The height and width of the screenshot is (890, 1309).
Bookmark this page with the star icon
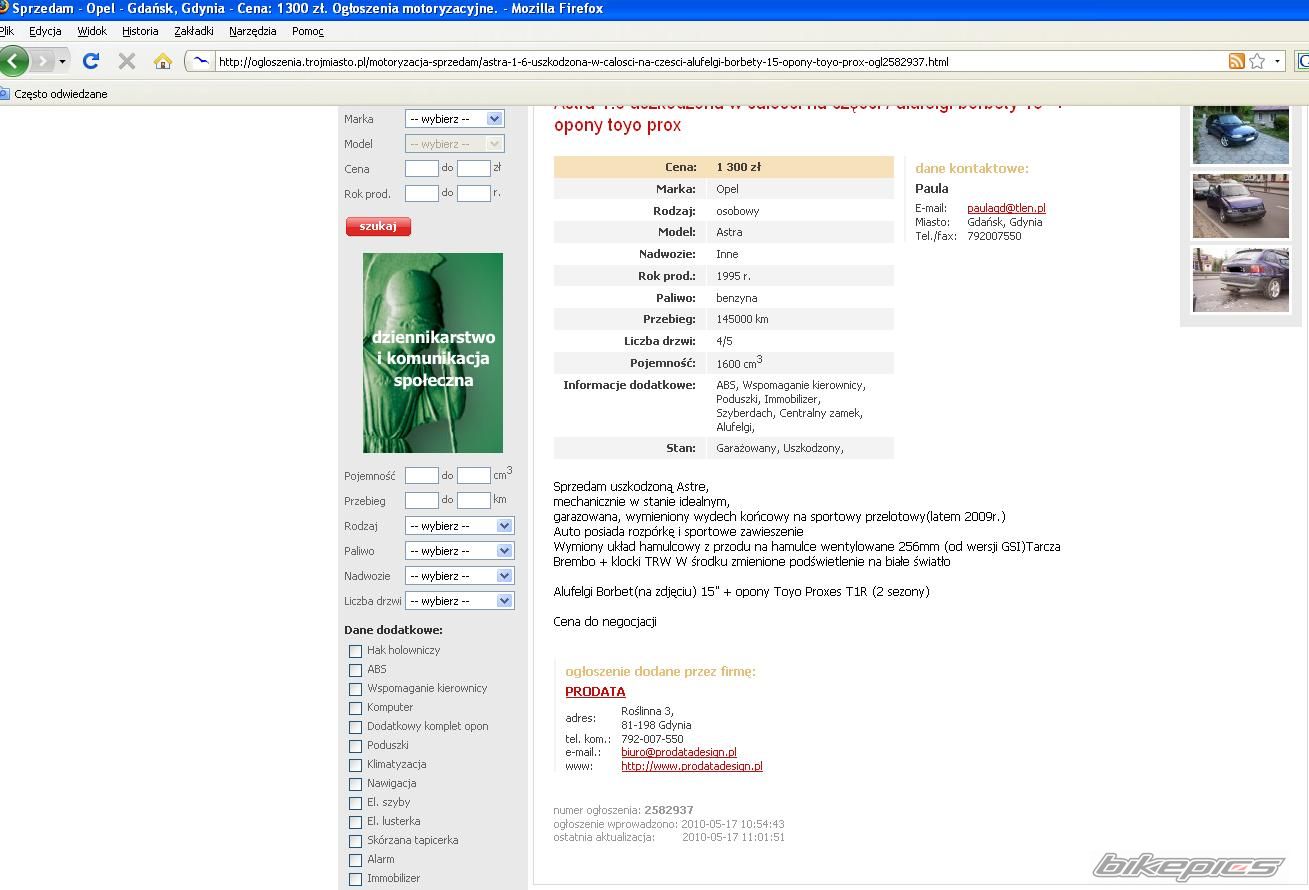tap(1257, 61)
